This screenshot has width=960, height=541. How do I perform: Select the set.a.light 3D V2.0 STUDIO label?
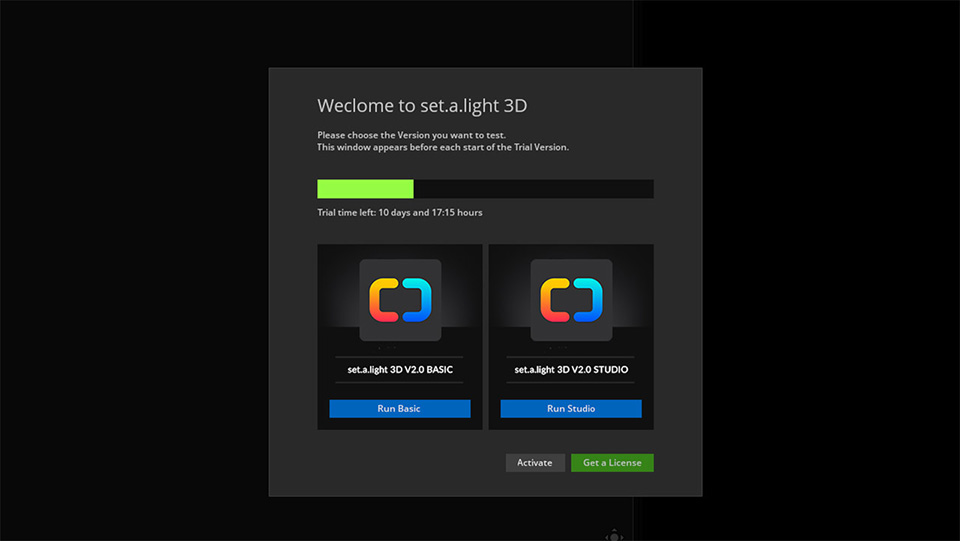571,370
